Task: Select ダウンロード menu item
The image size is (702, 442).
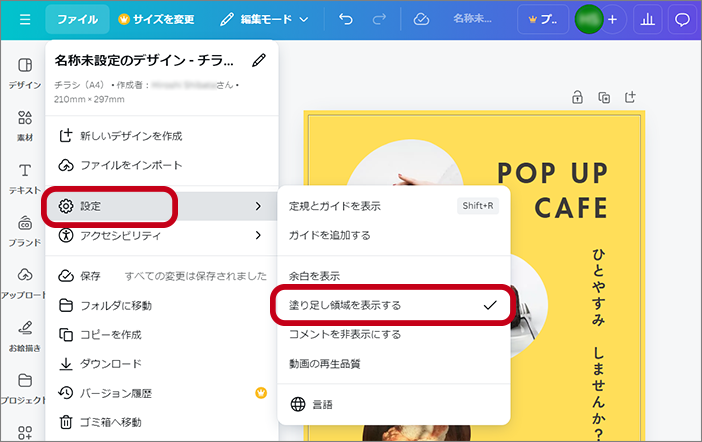Action: click(162, 364)
